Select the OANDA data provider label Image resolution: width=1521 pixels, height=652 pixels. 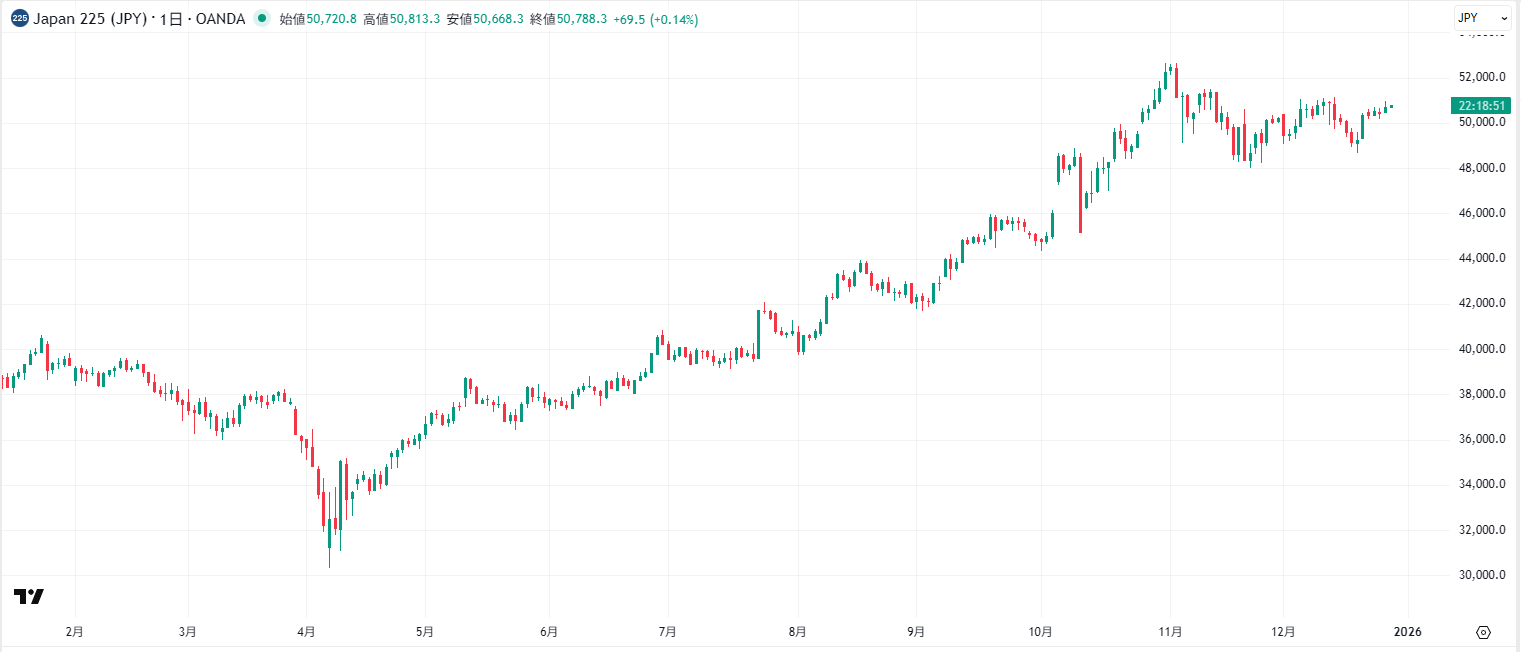click(x=220, y=18)
